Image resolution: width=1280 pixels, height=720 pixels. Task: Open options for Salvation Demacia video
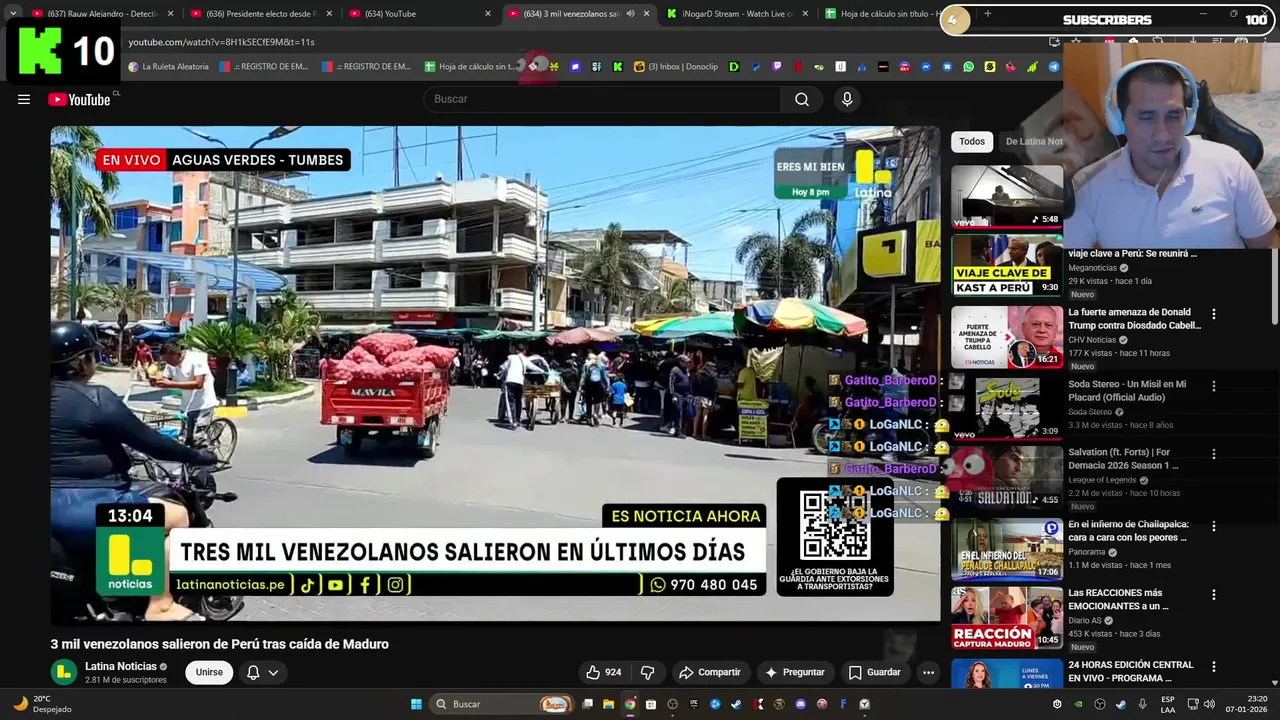[x=1214, y=454]
